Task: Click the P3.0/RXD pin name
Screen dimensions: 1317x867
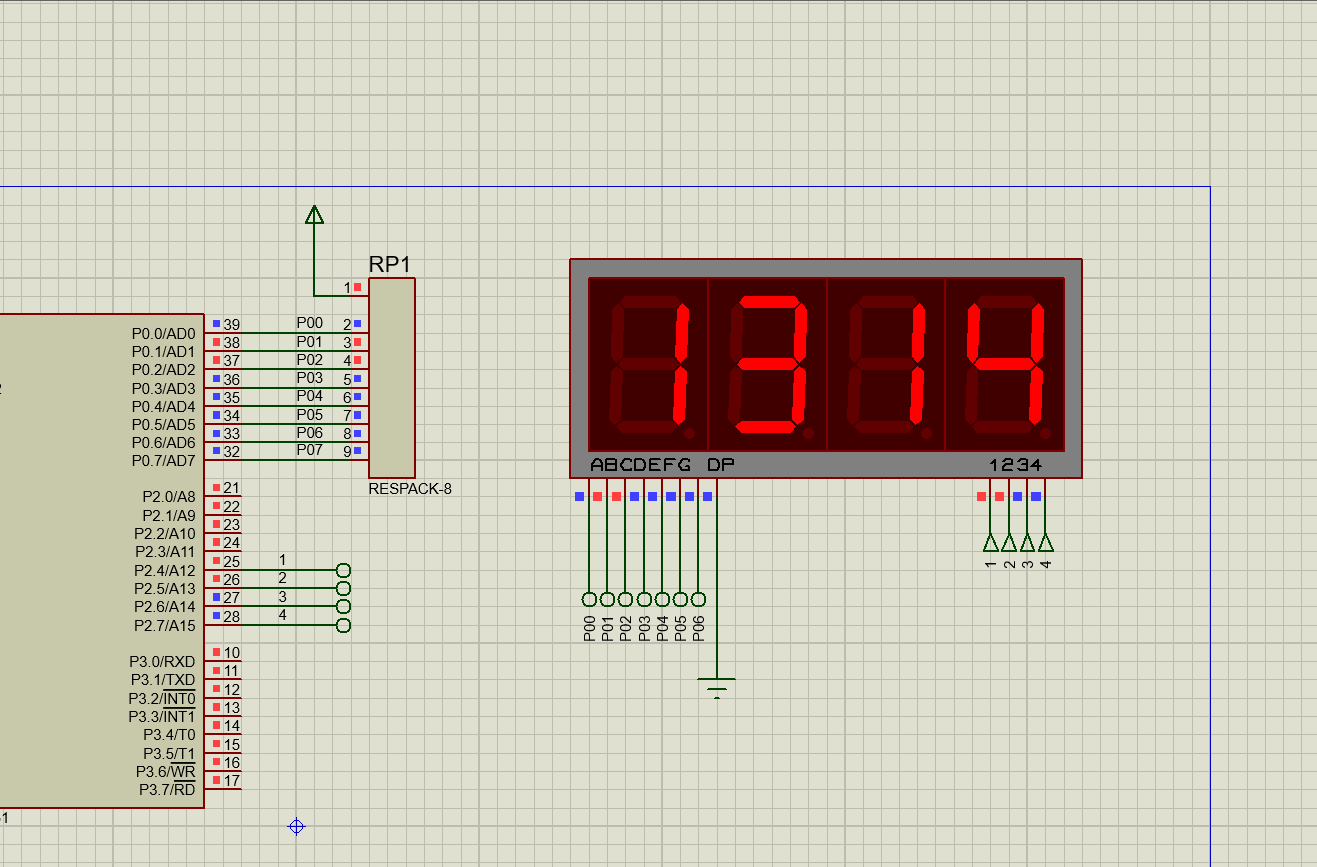Action: click(162, 661)
